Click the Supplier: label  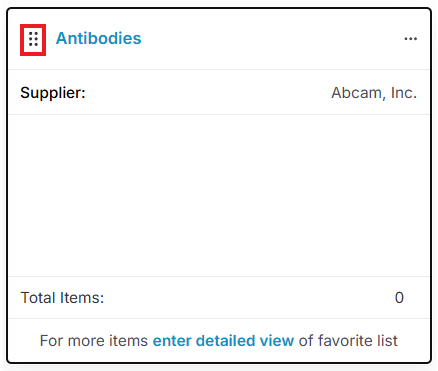[x=53, y=93]
